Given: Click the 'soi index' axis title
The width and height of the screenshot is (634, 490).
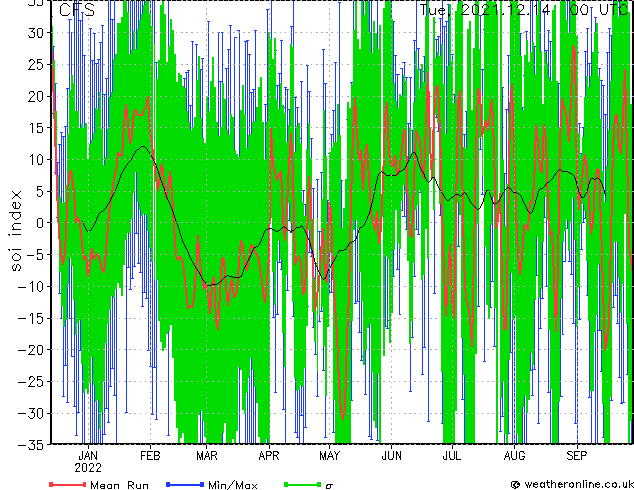Looking at the screenshot, I should coord(16,231).
